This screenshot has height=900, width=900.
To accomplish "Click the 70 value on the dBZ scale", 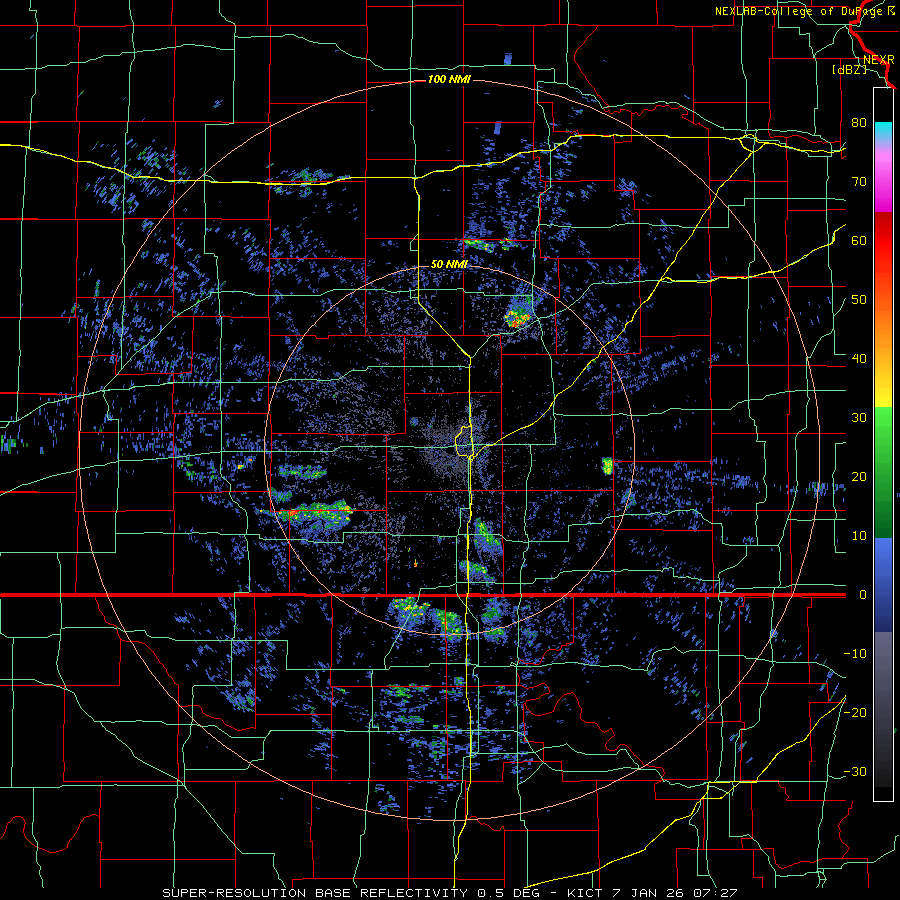I will 859,181.
